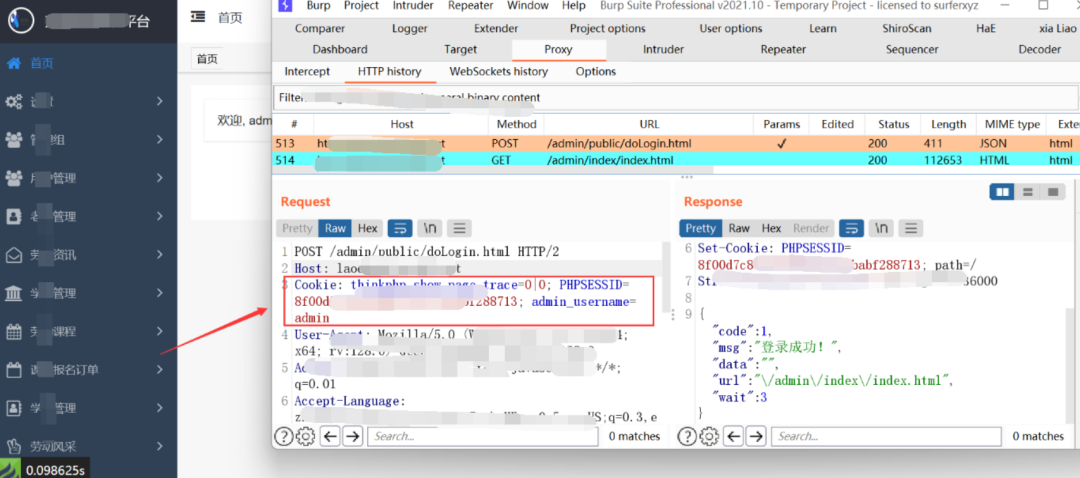
Task: Switch to the Dashboard tab
Action: pos(340,50)
